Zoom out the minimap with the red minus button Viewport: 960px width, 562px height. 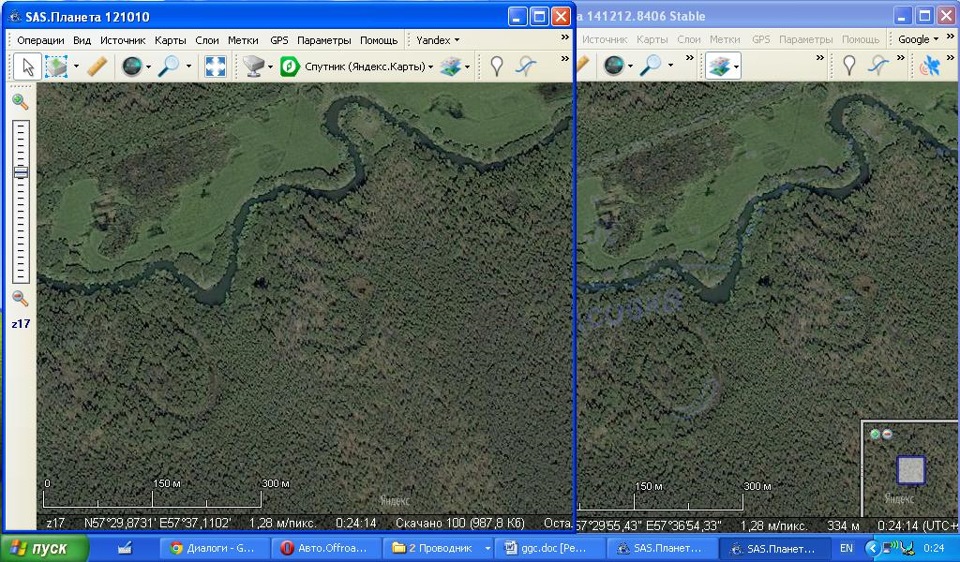tap(887, 434)
